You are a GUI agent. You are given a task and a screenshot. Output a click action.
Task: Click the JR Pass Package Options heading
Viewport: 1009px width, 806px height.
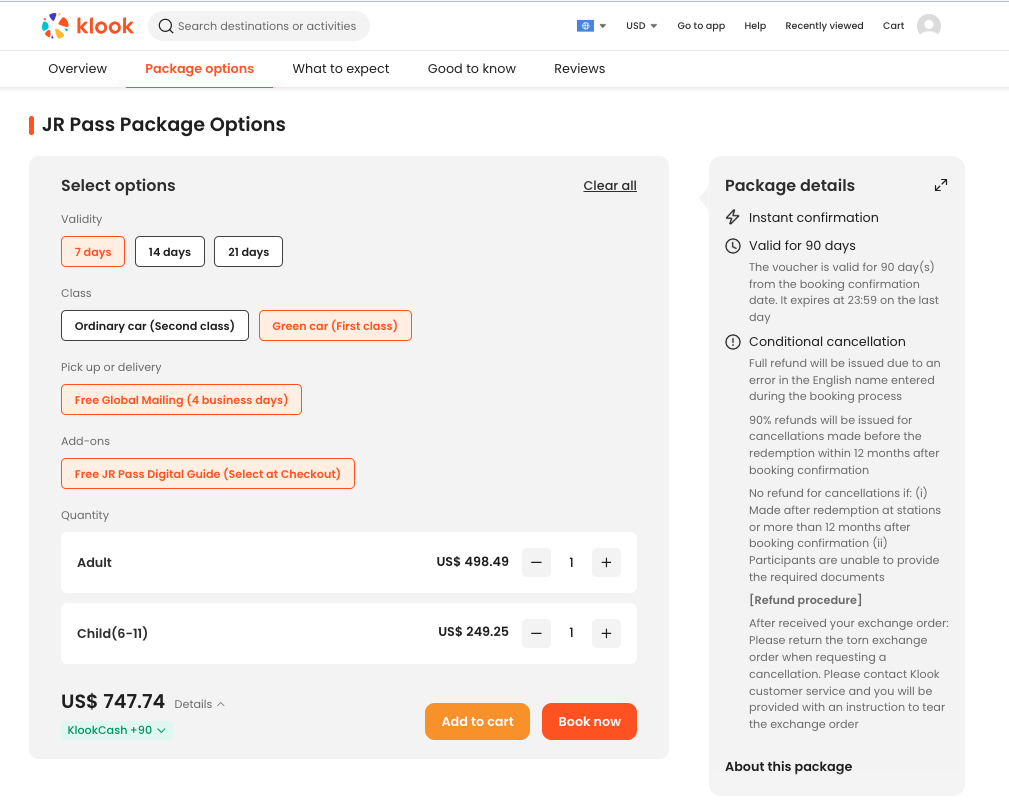164,125
